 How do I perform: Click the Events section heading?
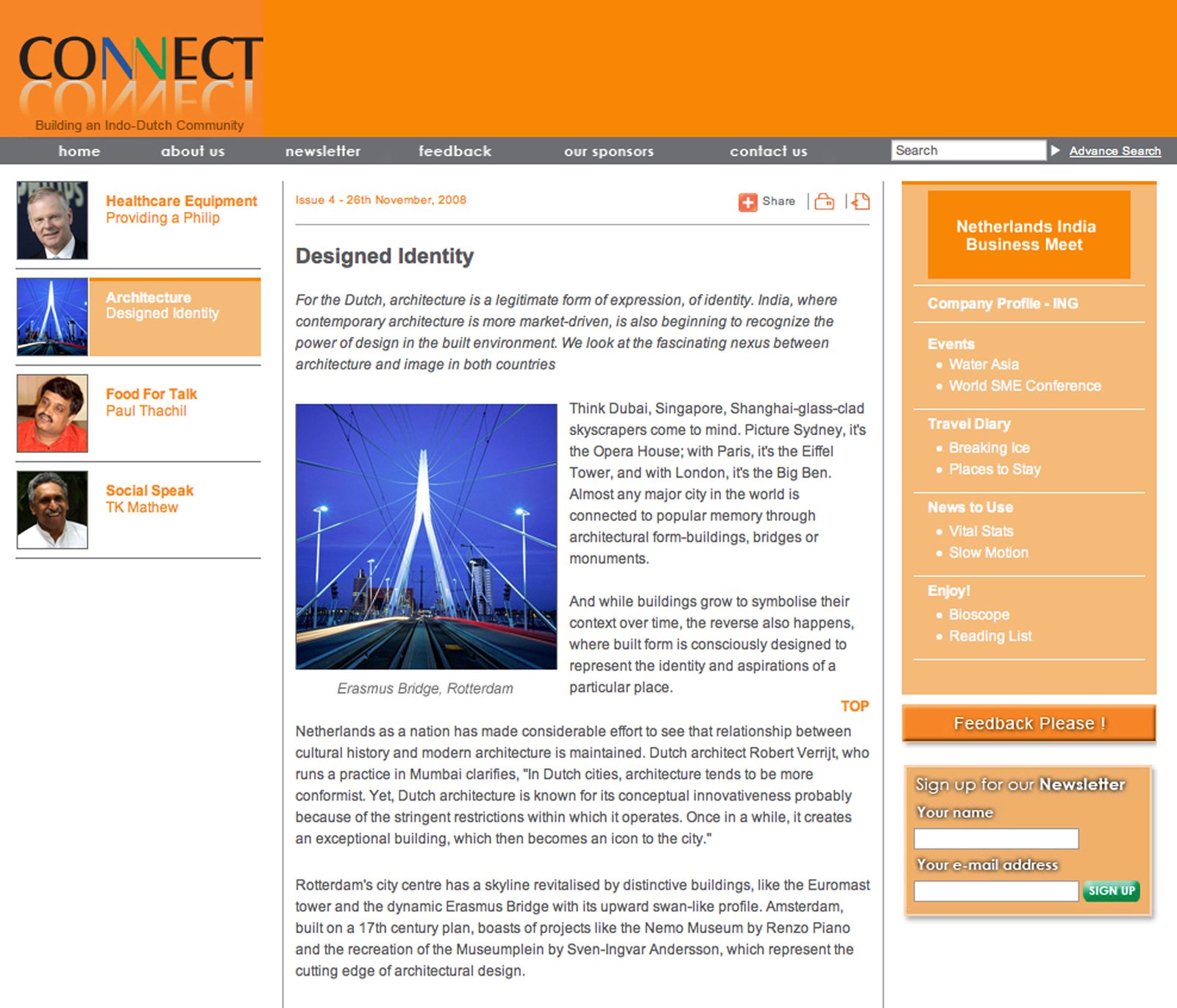[950, 344]
